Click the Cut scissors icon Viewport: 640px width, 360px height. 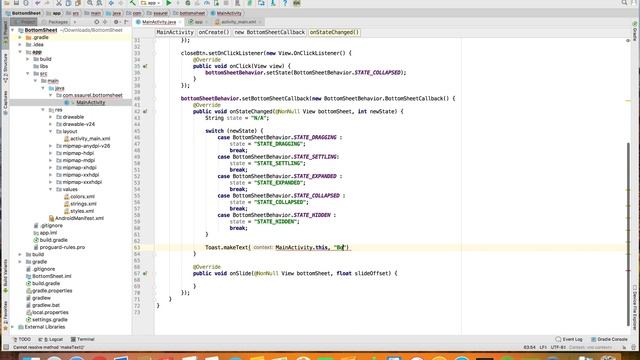coord(59,3)
